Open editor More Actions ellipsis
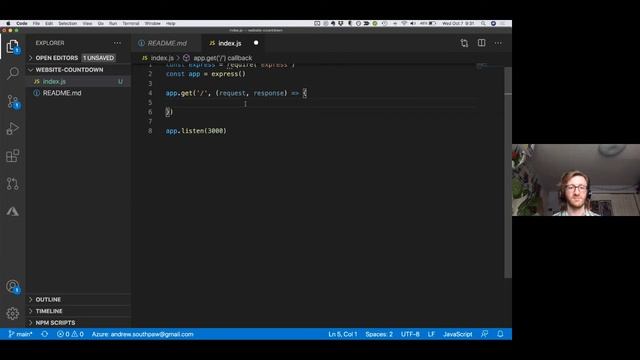 (x=498, y=43)
